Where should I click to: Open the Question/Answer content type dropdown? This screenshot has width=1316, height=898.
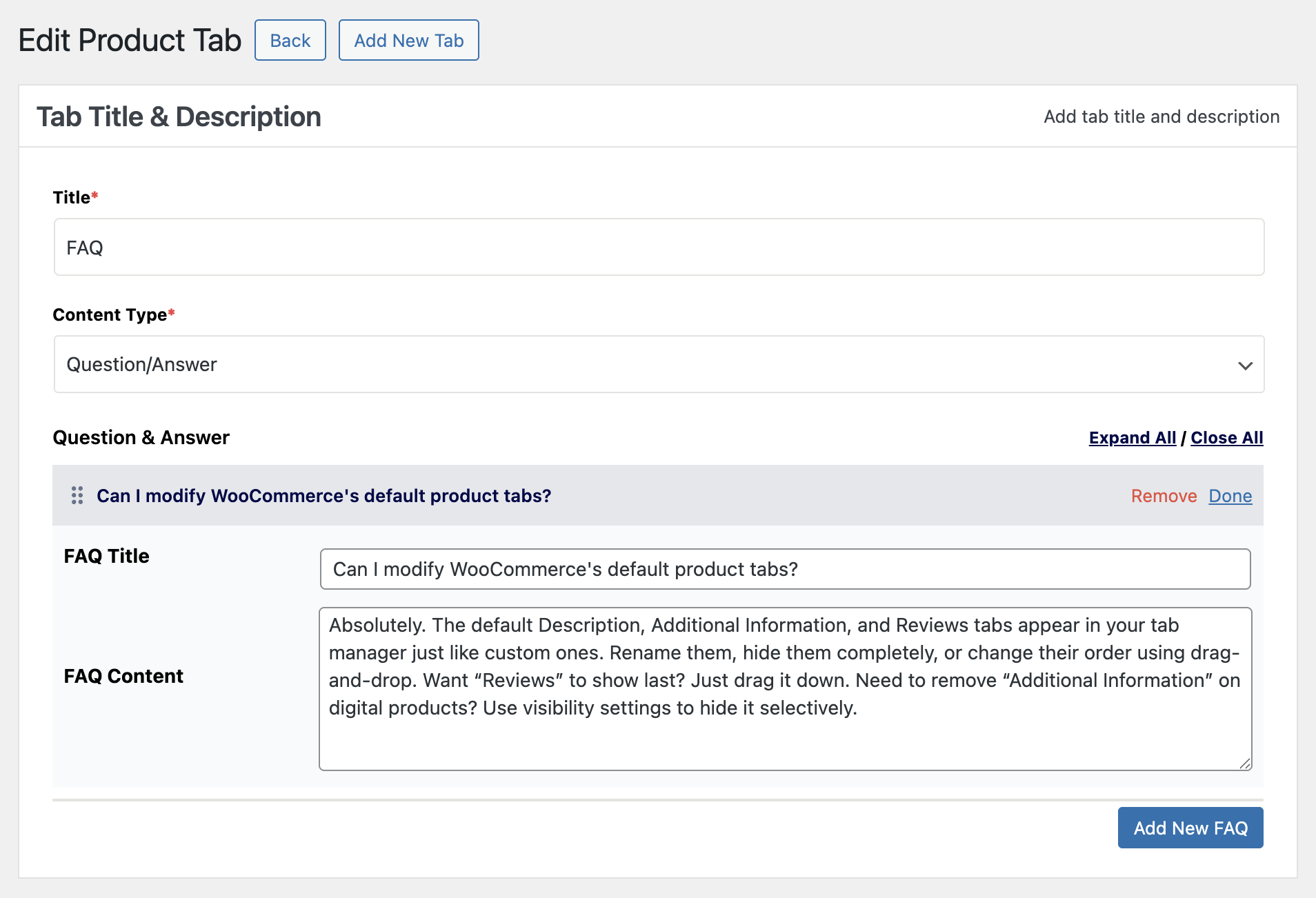[658, 364]
